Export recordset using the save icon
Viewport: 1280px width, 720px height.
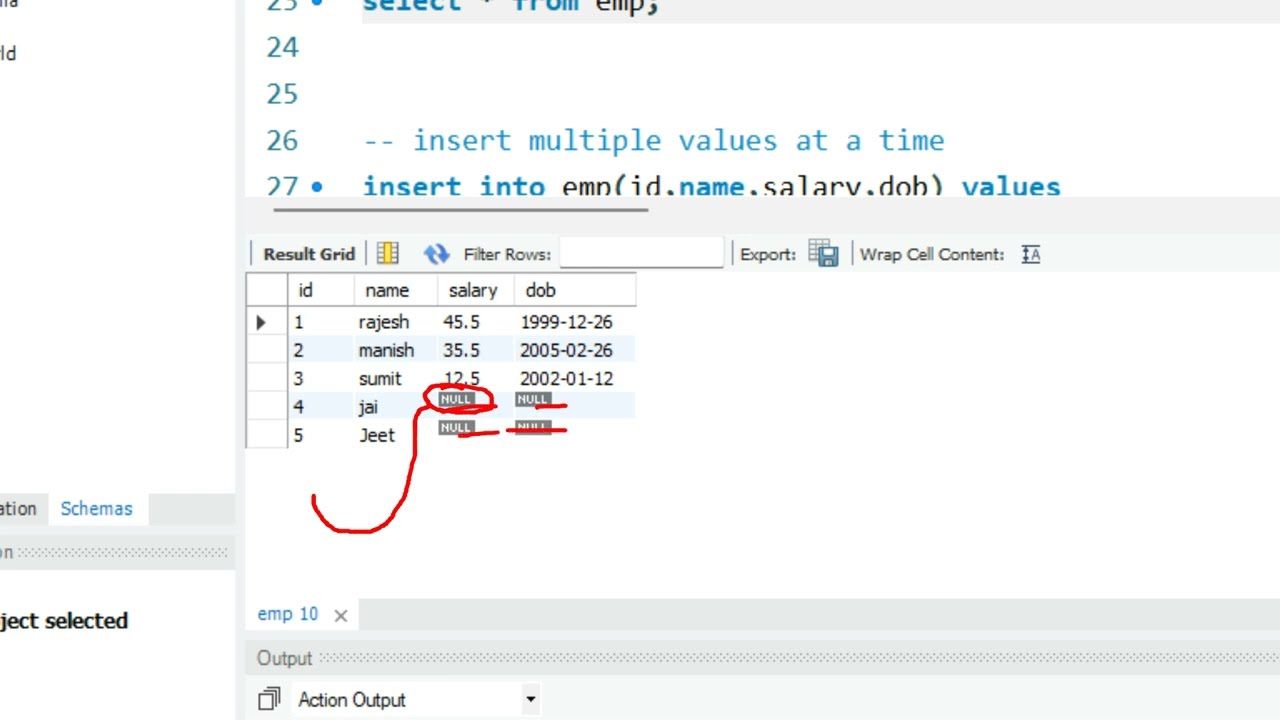tap(823, 254)
